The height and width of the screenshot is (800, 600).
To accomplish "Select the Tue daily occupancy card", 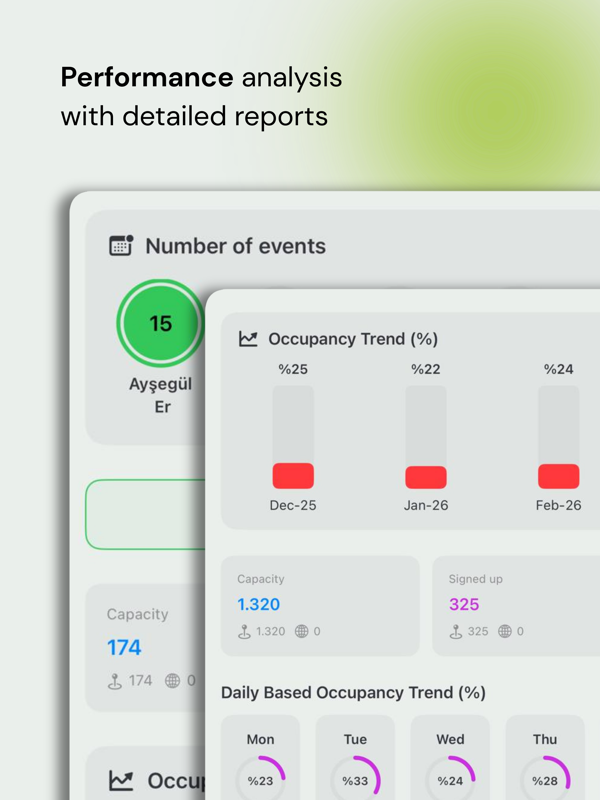I will [355, 757].
